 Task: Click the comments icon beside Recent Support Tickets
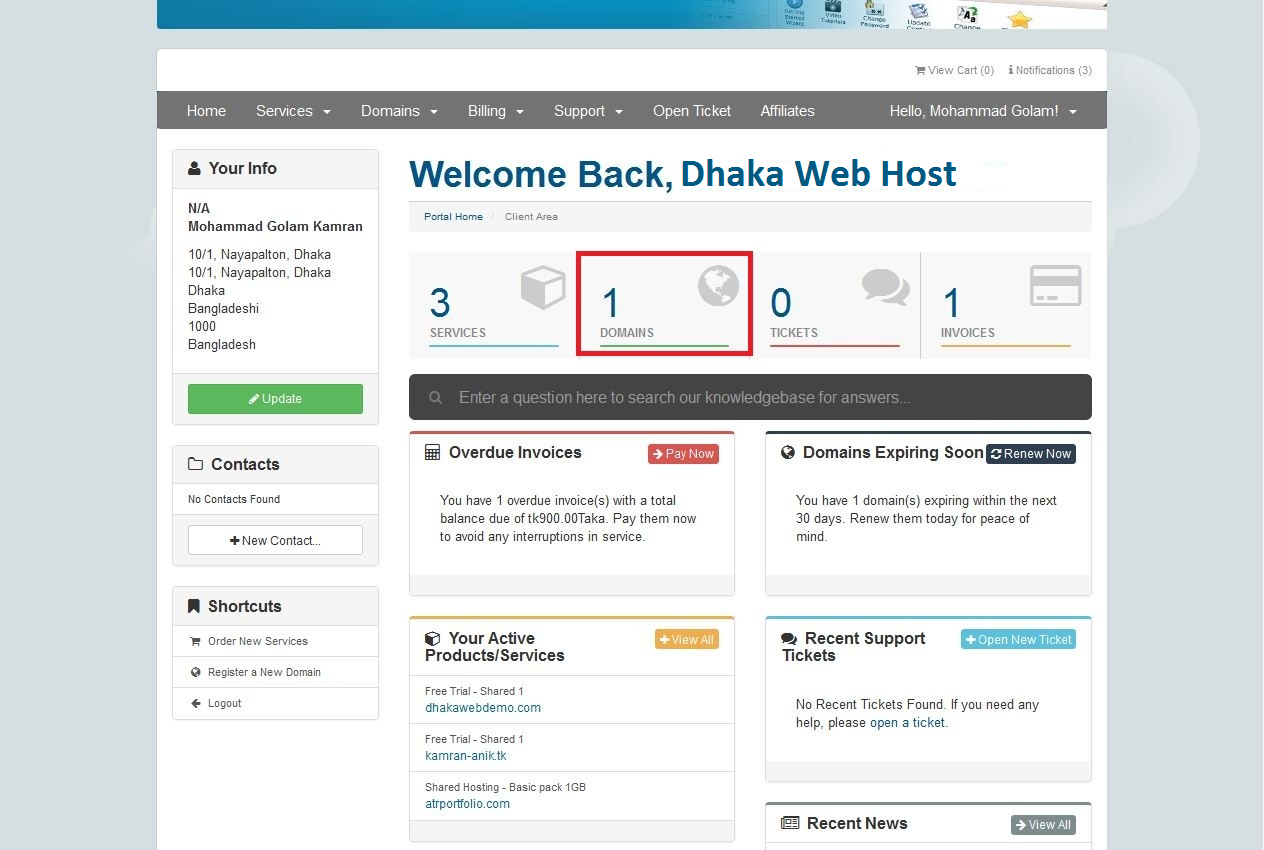[x=789, y=638]
